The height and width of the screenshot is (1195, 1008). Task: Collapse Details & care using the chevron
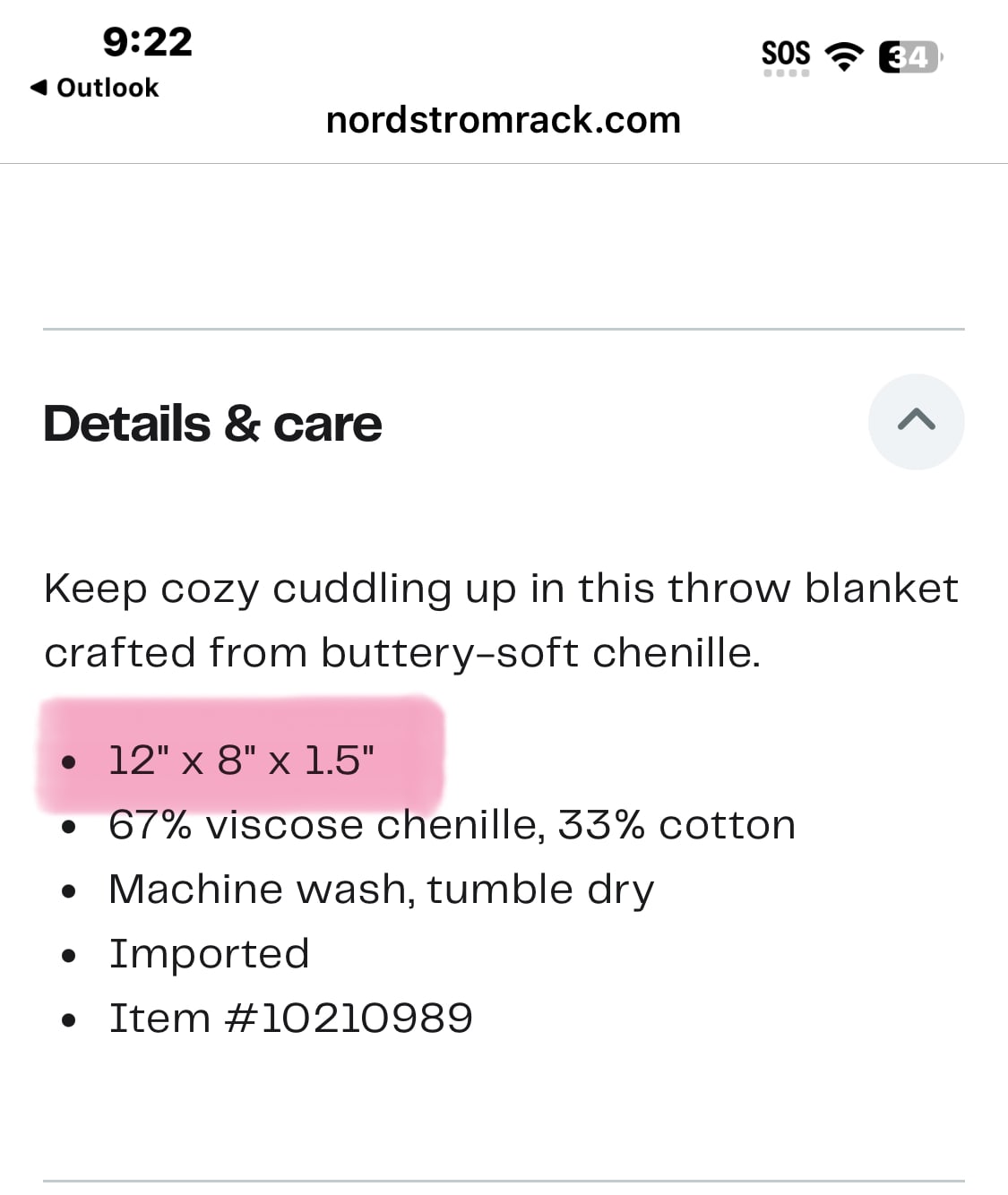click(x=916, y=421)
